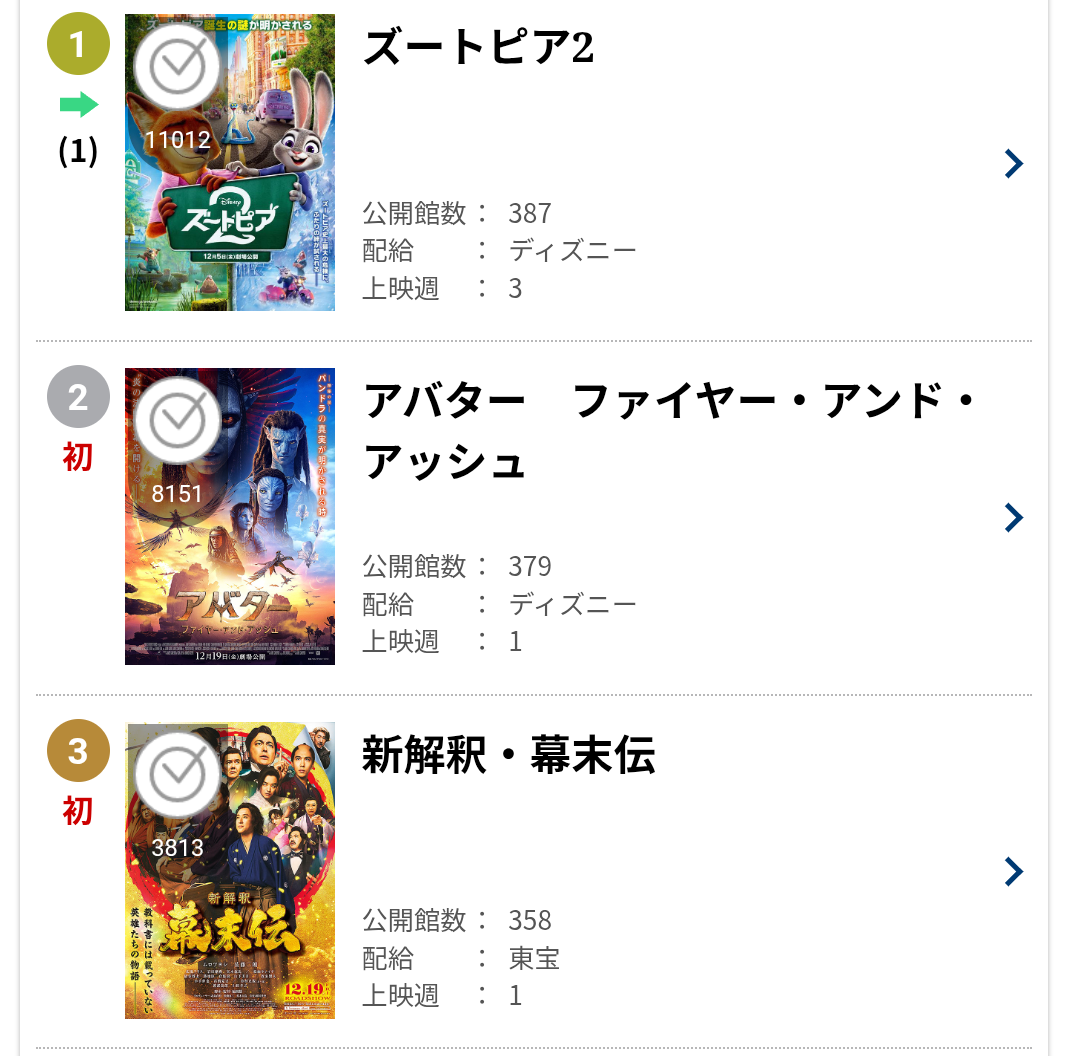Click the green rank-unchanged arrow icon
The width and height of the screenshot is (1074, 1056).
coord(78,104)
